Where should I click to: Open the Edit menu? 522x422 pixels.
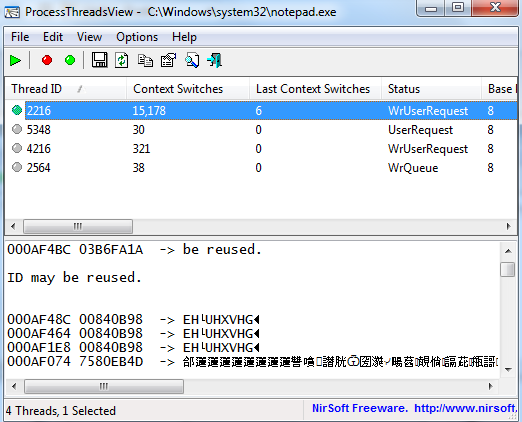coord(53,37)
